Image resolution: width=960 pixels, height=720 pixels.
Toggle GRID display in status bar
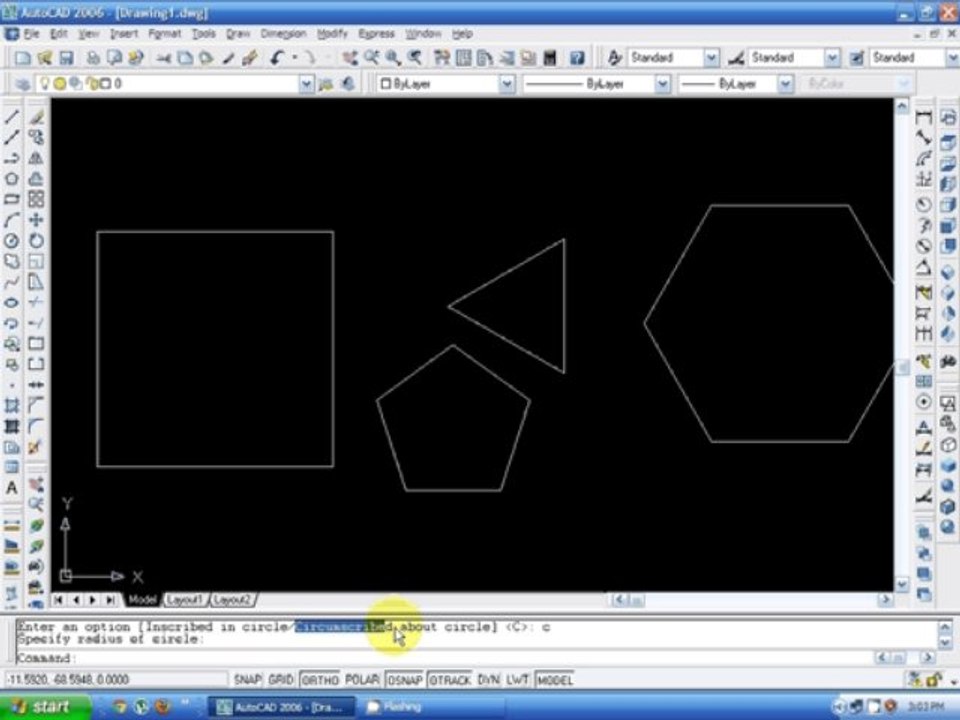[281, 680]
